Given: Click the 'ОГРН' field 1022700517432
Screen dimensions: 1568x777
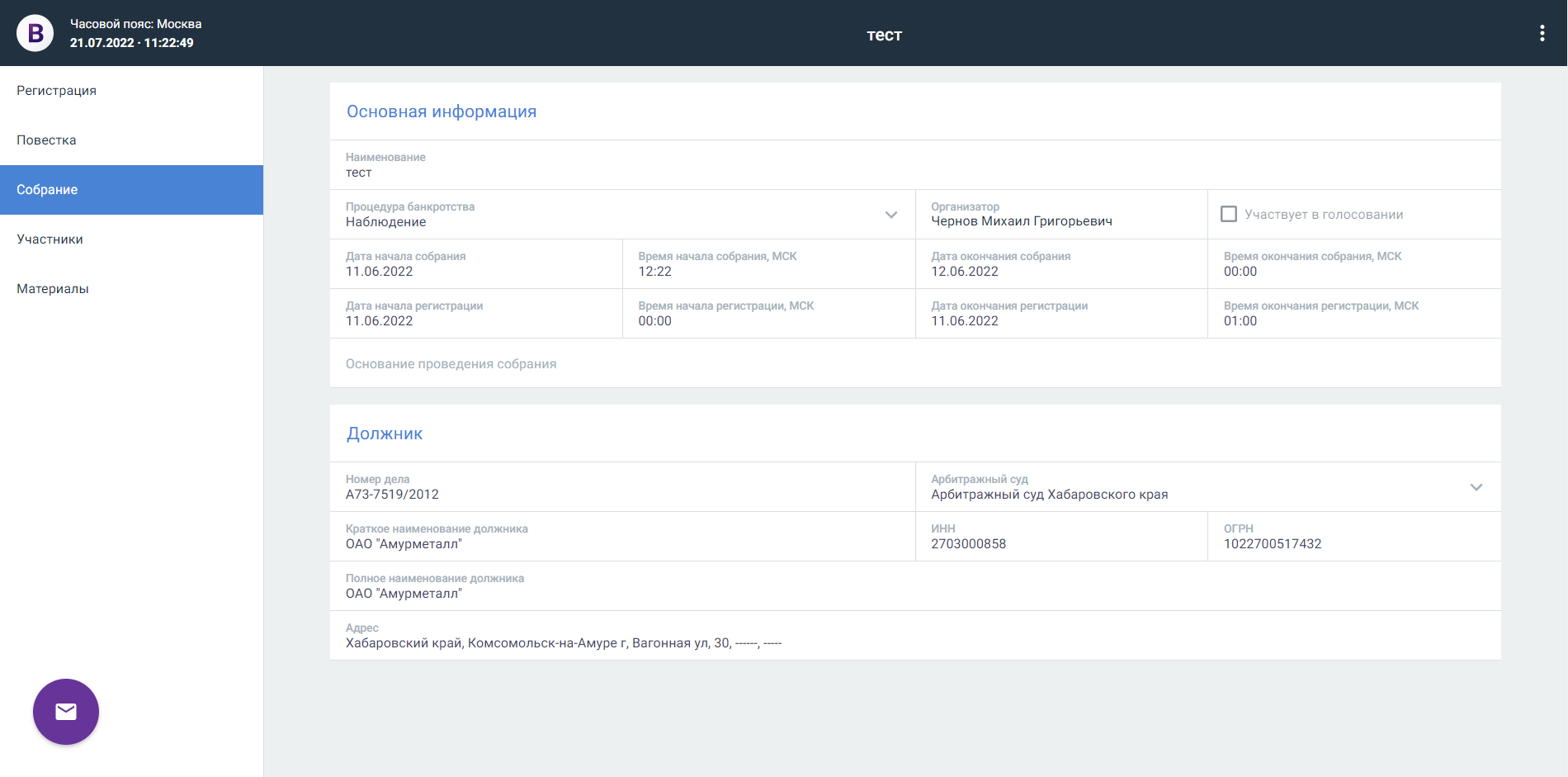Looking at the screenshot, I should [x=1354, y=537].
